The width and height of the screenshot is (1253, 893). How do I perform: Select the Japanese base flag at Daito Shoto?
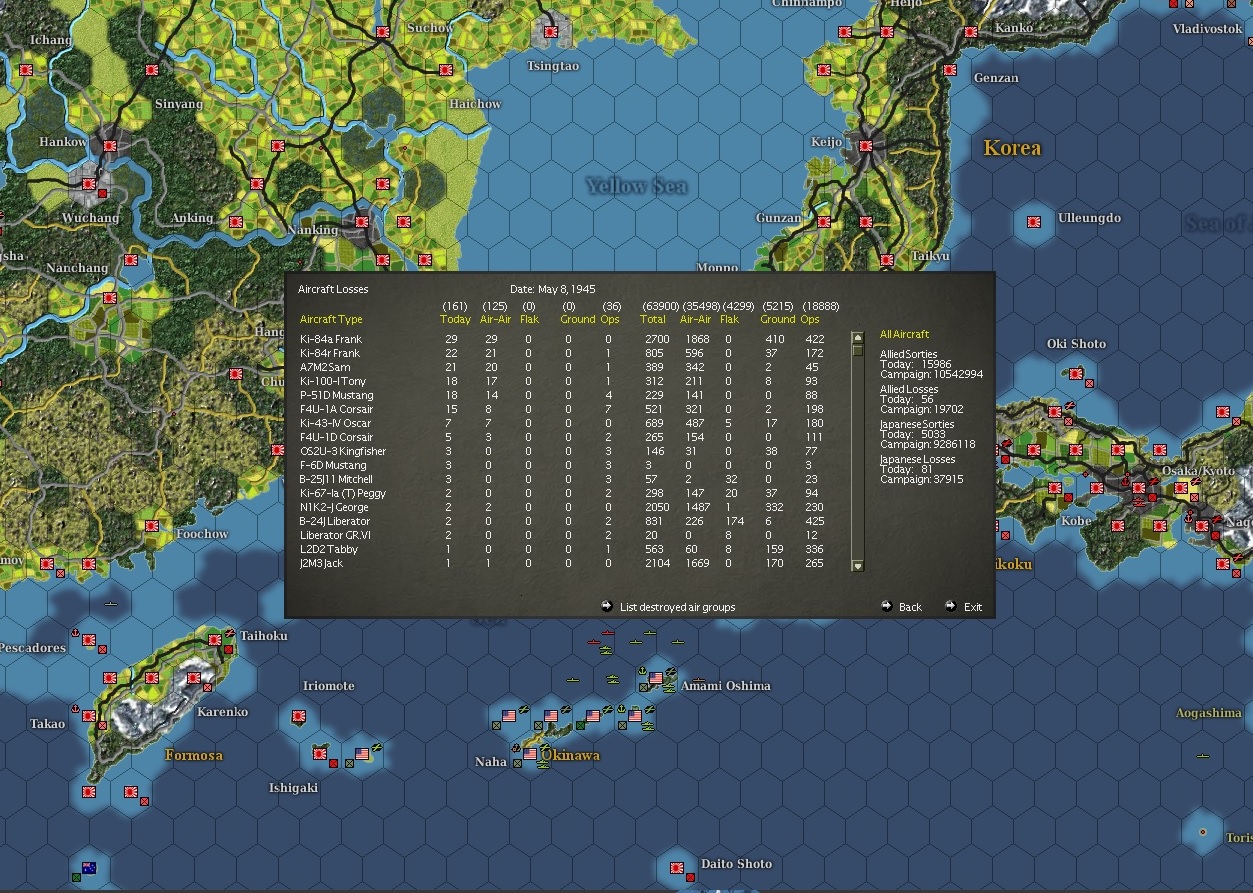click(x=677, y=867)
